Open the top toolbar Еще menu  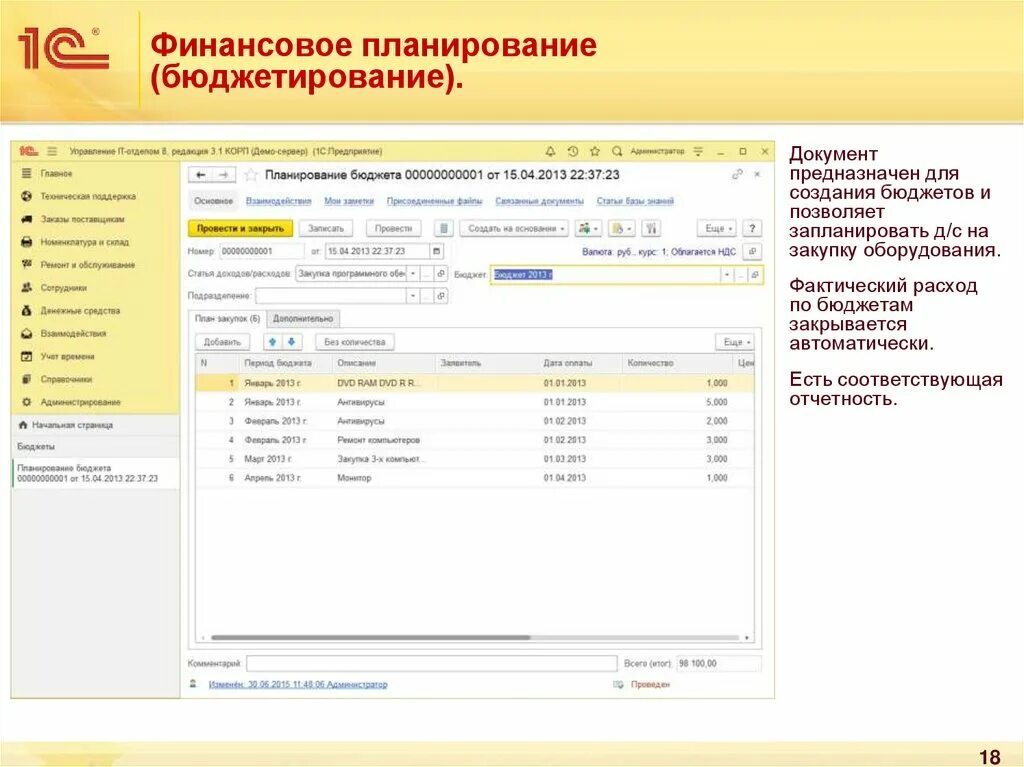(717, 229)
